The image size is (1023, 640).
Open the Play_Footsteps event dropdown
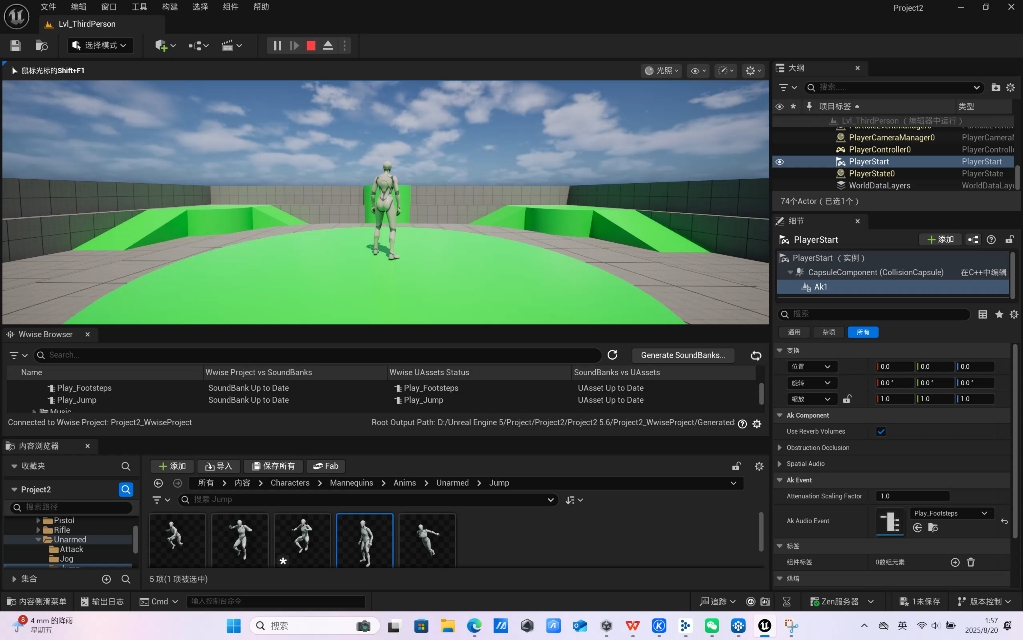click(x=951, y=513)
